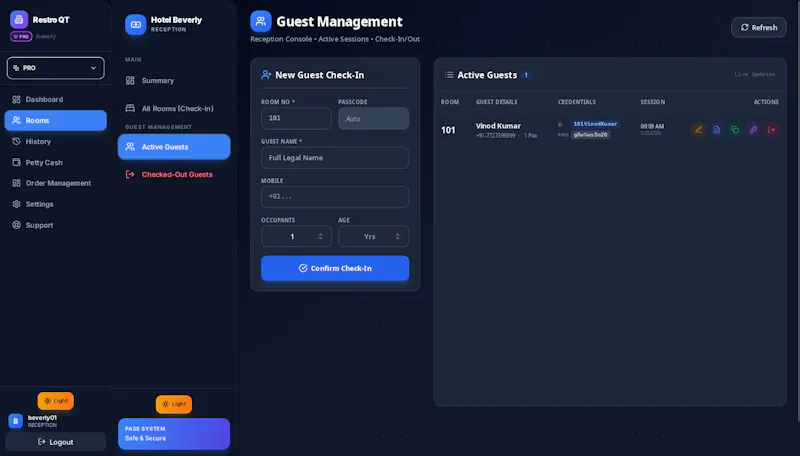The height and width of the screenshot is (456, 800).
Task: Click the PRO badge under Restro QT
Action: click(21, 37)
